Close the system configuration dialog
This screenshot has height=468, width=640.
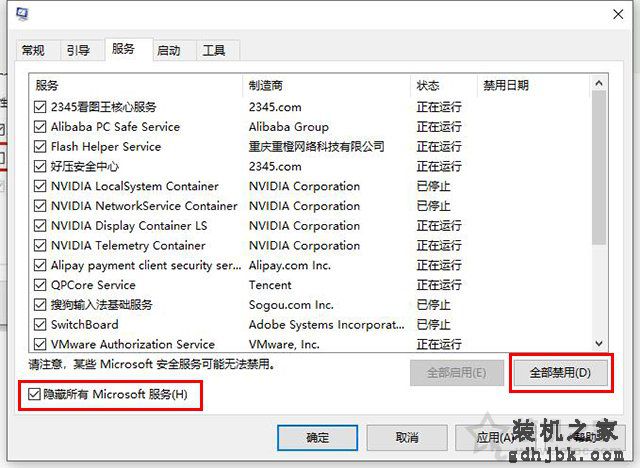[618, 14]
